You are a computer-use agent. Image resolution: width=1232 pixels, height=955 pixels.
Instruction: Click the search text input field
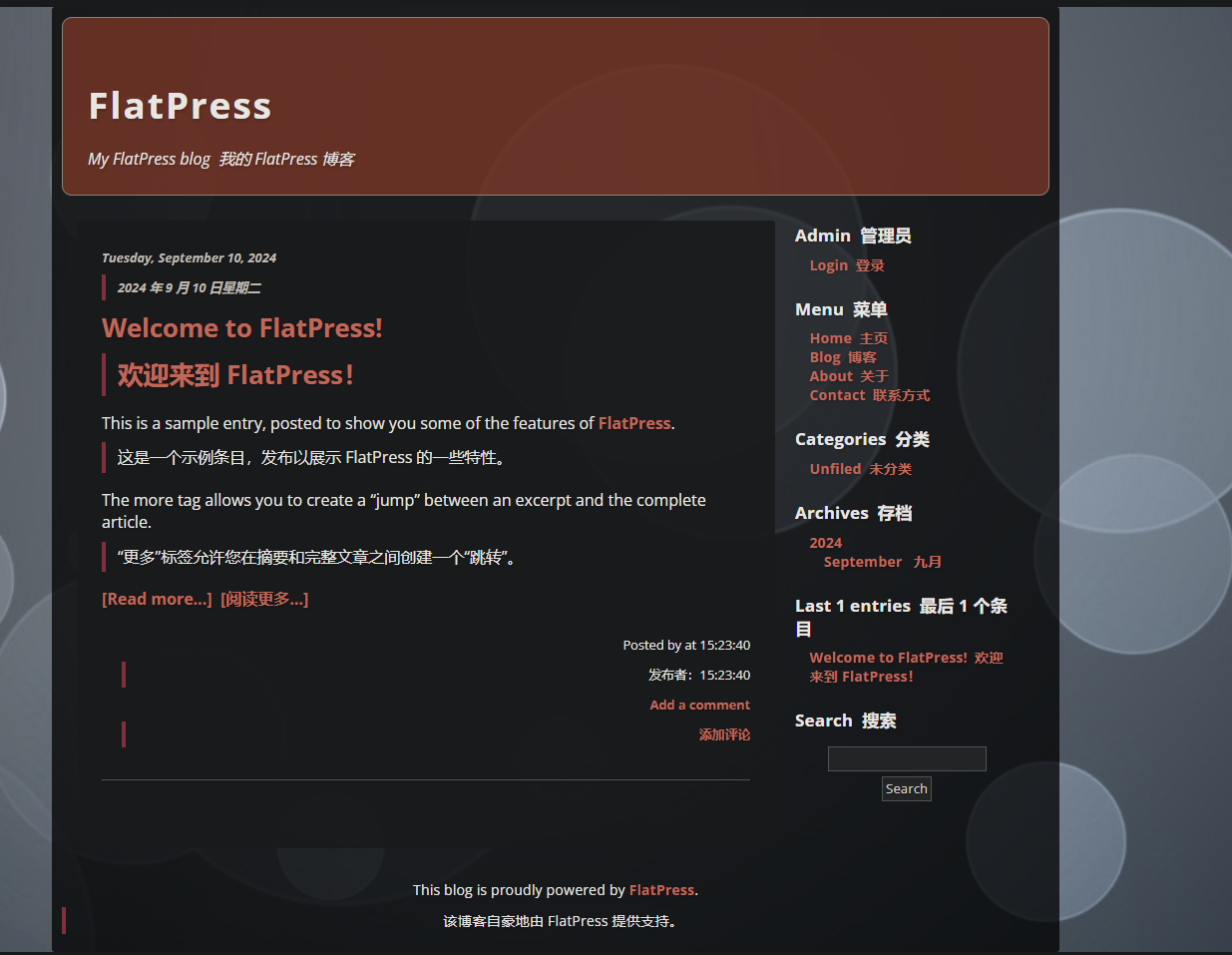[907, 758]
